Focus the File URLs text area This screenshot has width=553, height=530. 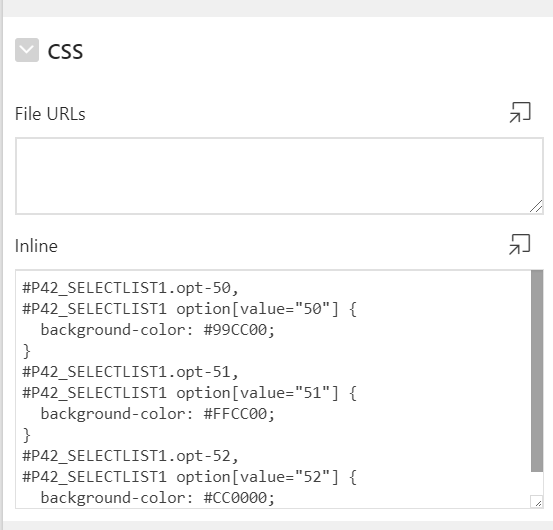click(x=279, y=176)
